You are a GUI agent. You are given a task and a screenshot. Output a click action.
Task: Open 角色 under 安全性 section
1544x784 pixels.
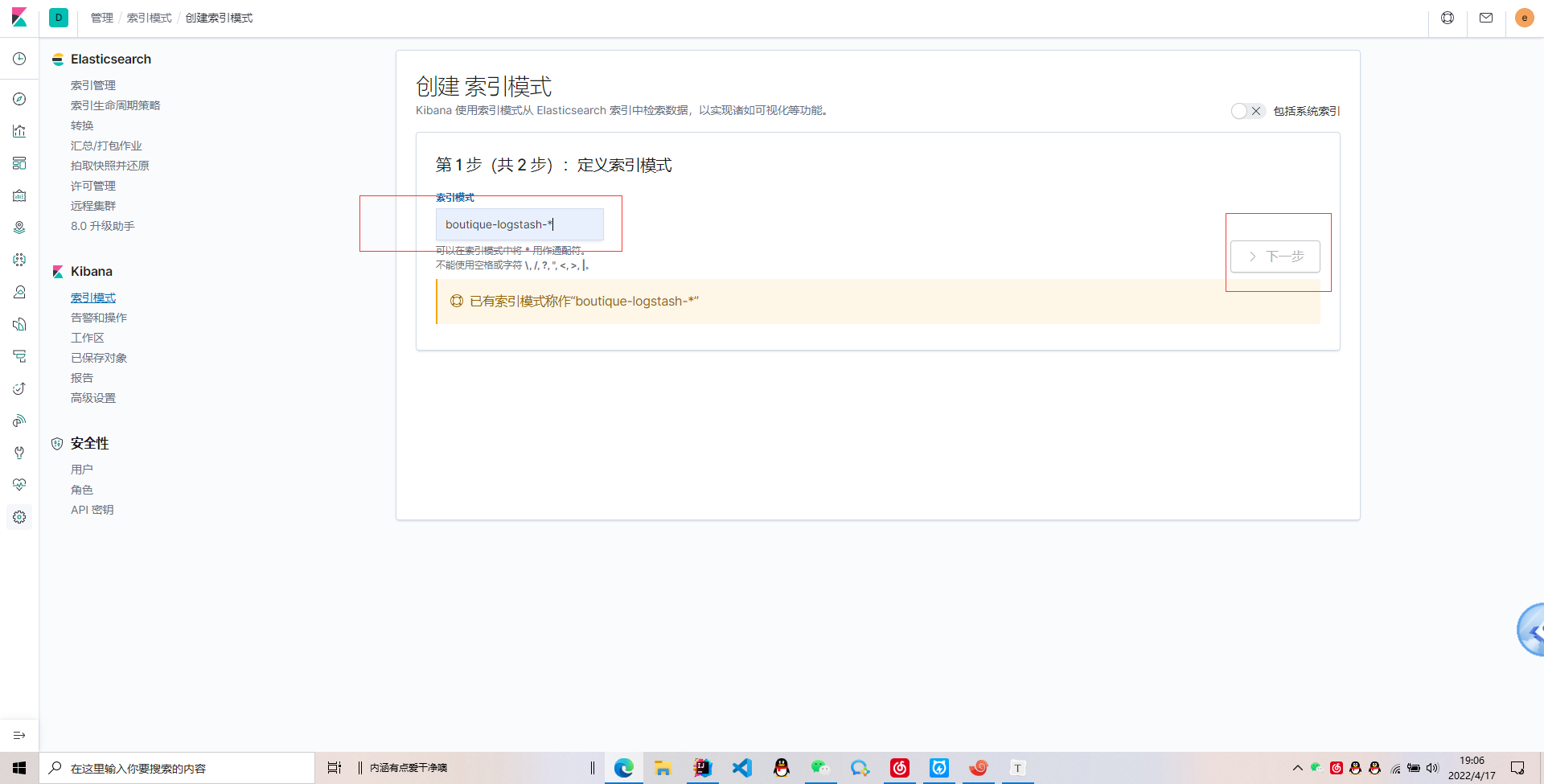(x=82, y=490)
